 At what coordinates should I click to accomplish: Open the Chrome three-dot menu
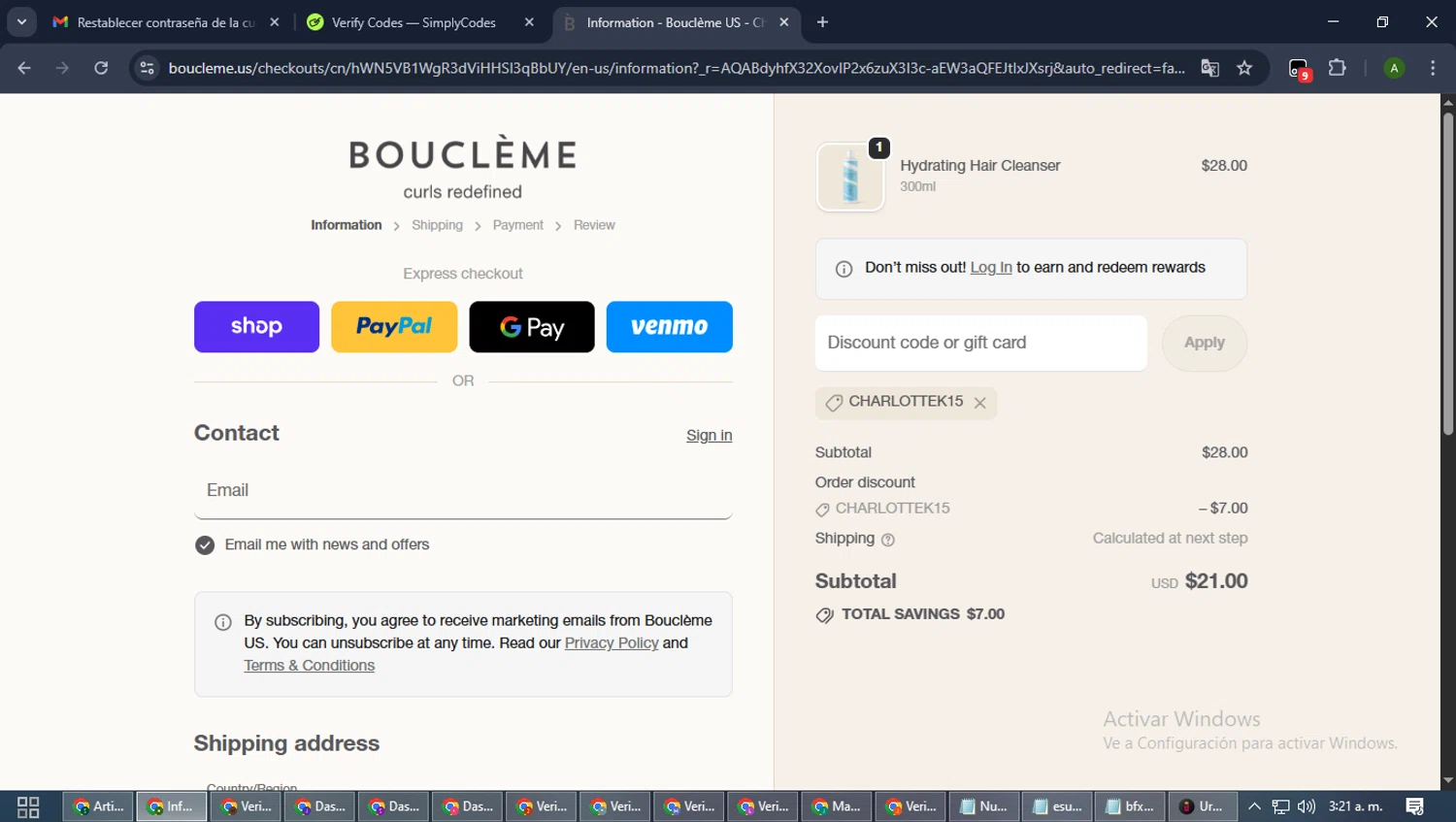pos(1433,68)
